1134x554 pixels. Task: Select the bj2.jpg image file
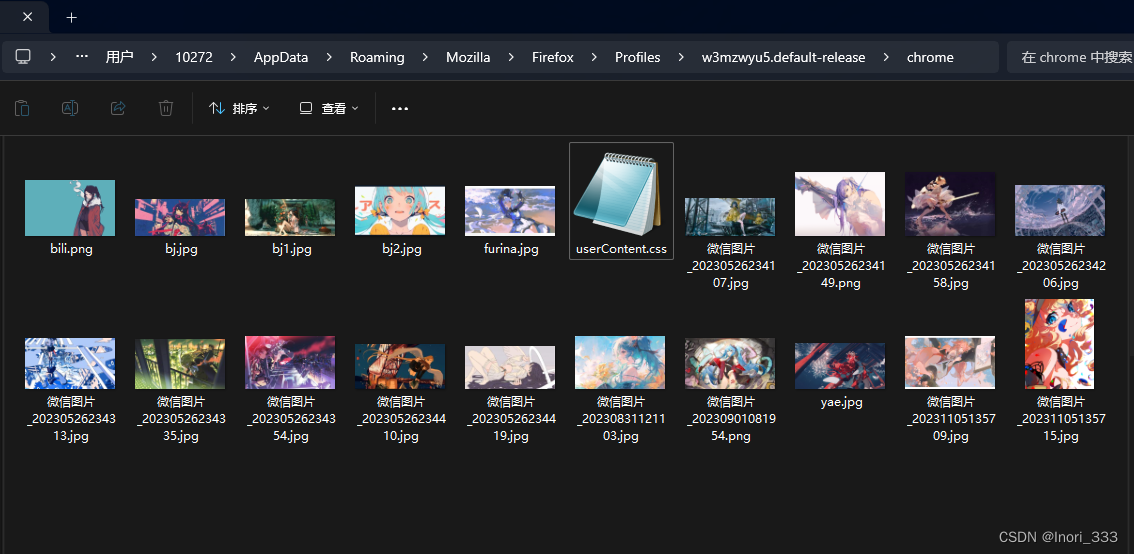(399, 211)
